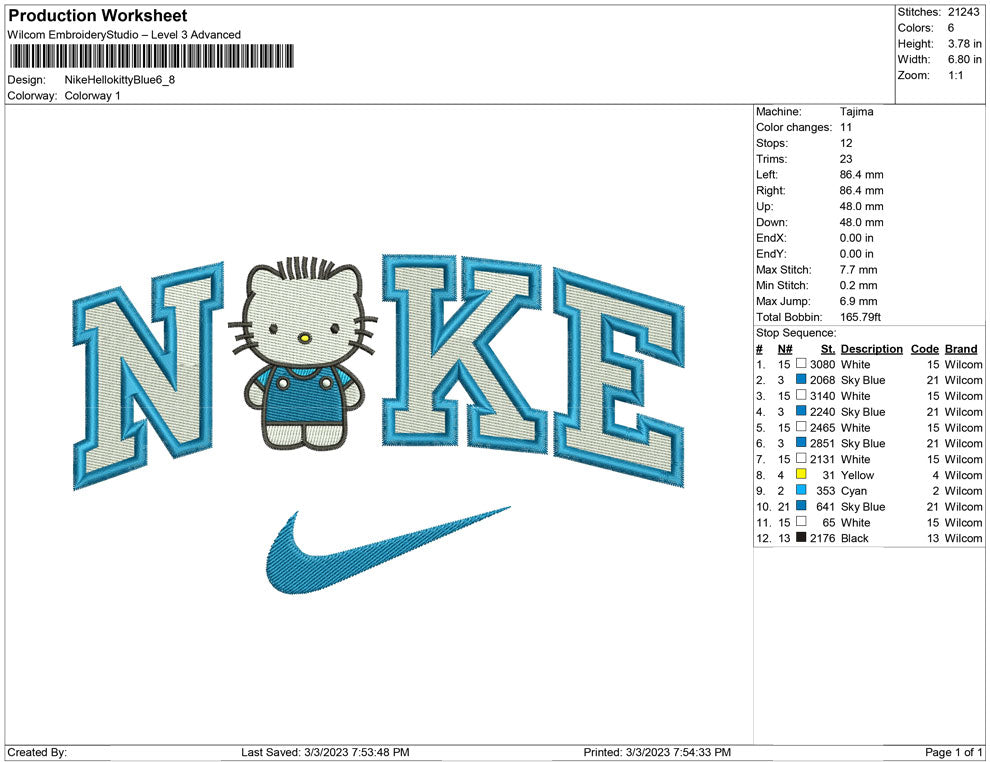Click the Description column header
990x762 pixels.
871,349
